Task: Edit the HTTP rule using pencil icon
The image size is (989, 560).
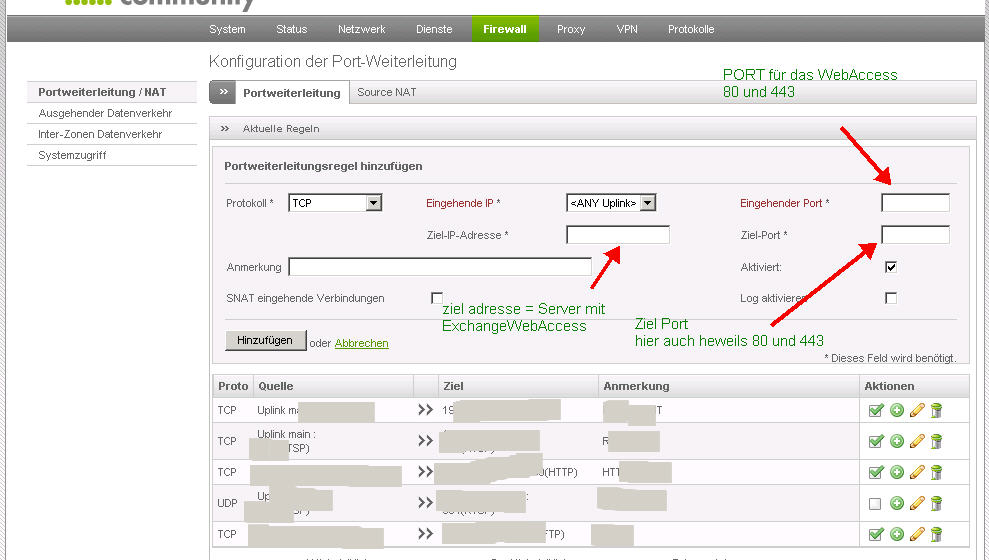Action: [x=917, y=472]
